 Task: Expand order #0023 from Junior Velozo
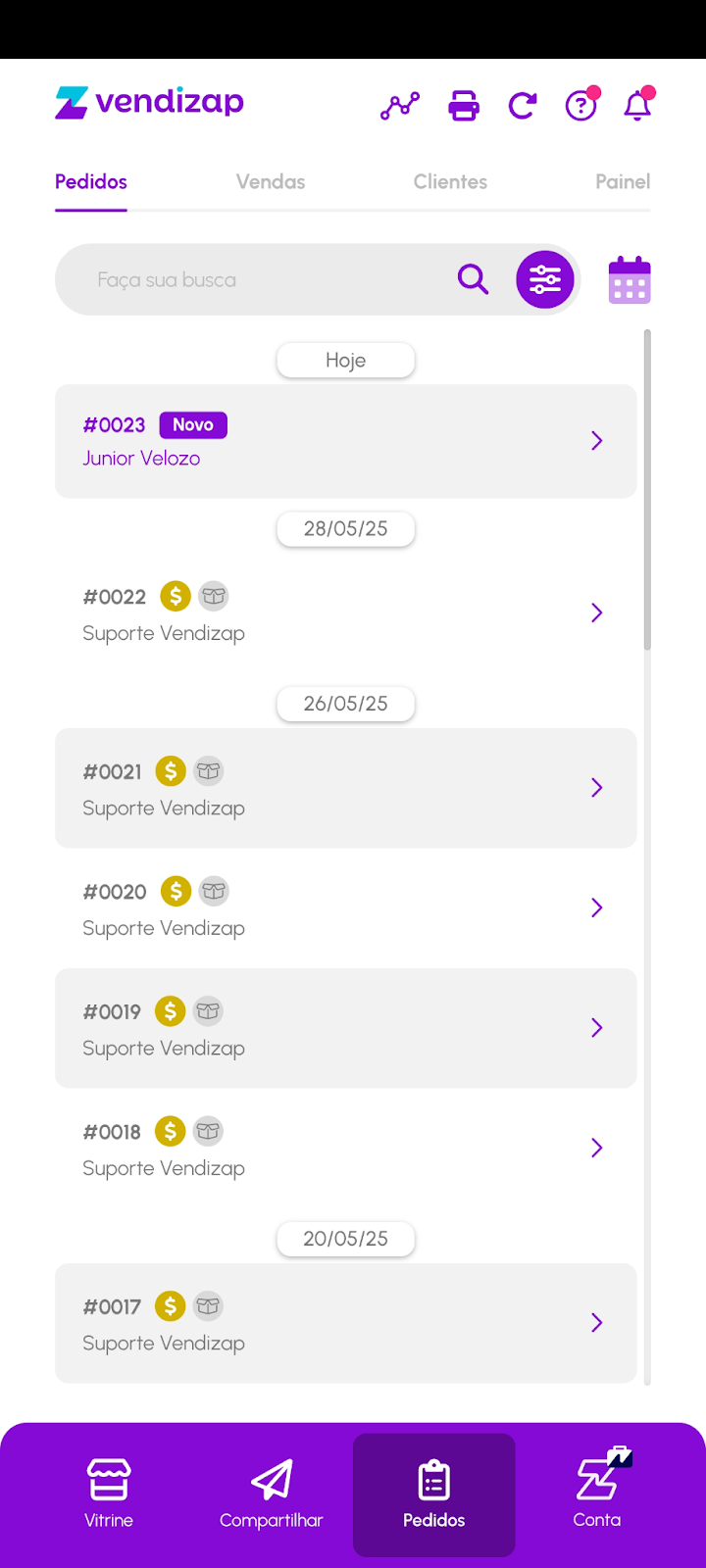tap(596, 441)
